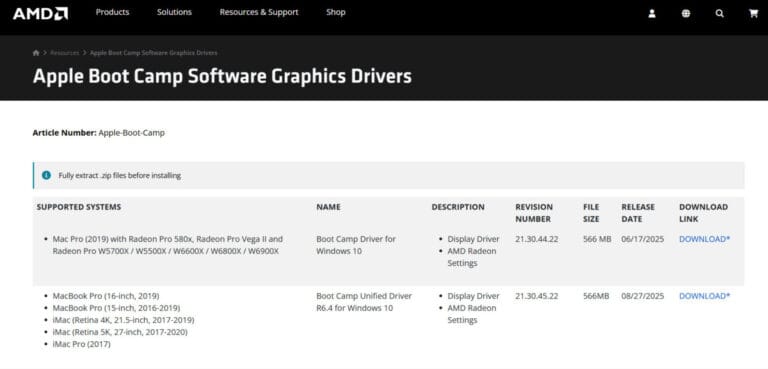Download the Unified Driver R6.4 21.30.45.22
Image resolution: width=768 pixels, height=369 pixels.
[704, 296]
